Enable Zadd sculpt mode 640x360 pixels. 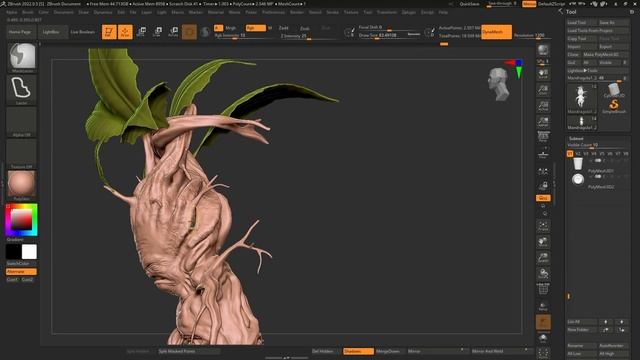[x=284, y=28]
